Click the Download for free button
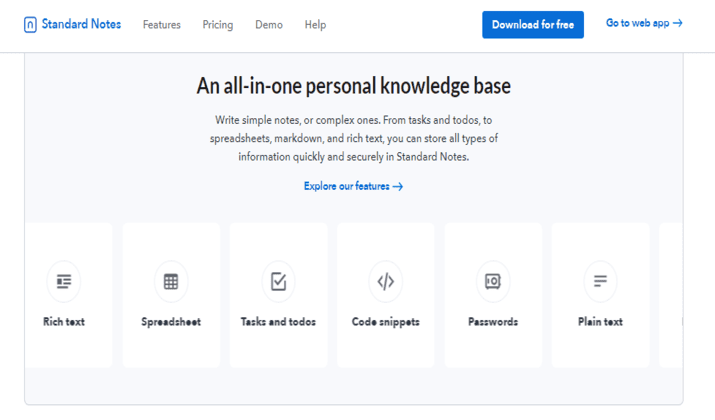Viewport: 715px width, 420px height. [x=533, y=25]
